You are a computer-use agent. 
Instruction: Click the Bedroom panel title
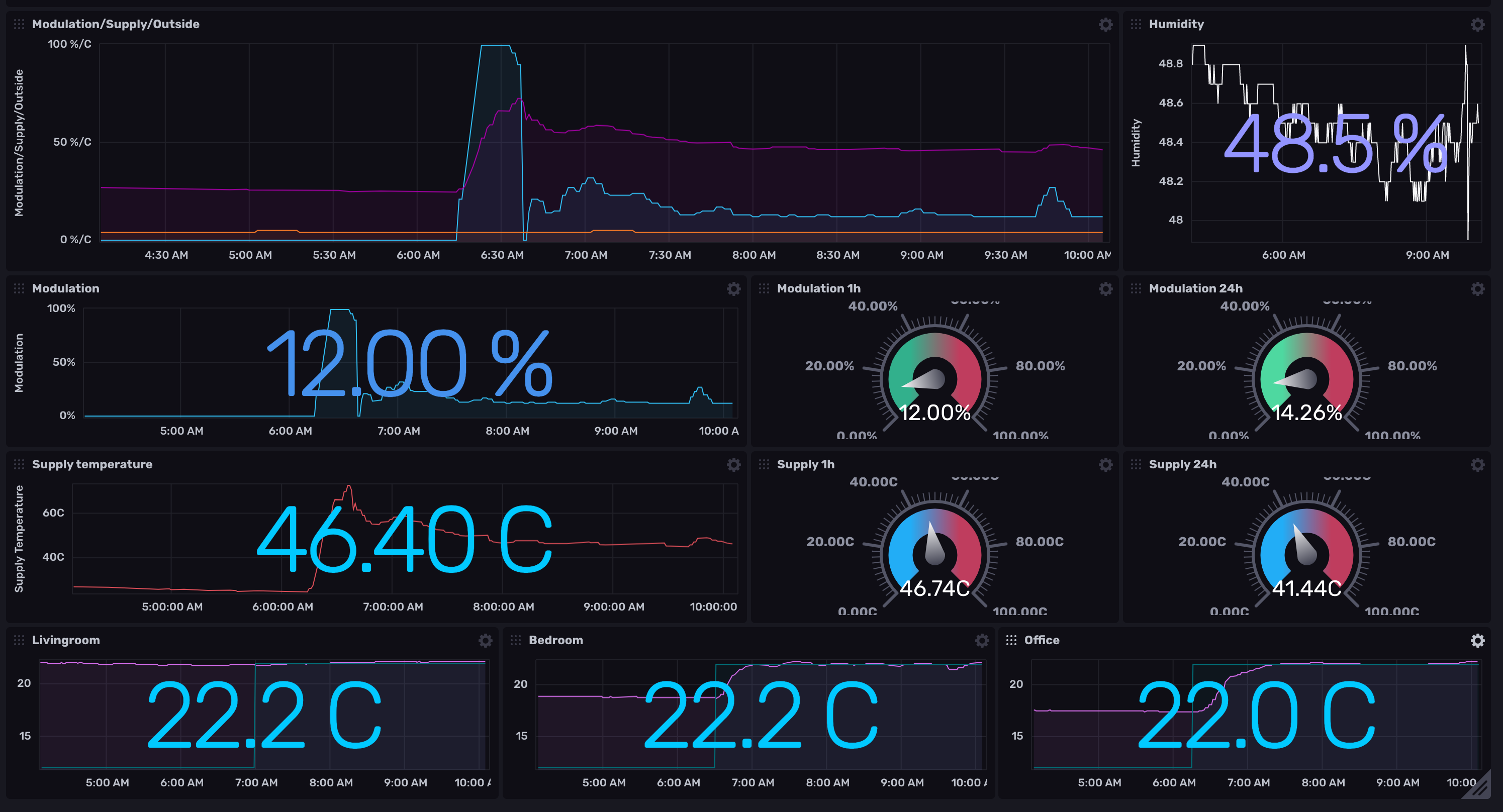[555, 641]
